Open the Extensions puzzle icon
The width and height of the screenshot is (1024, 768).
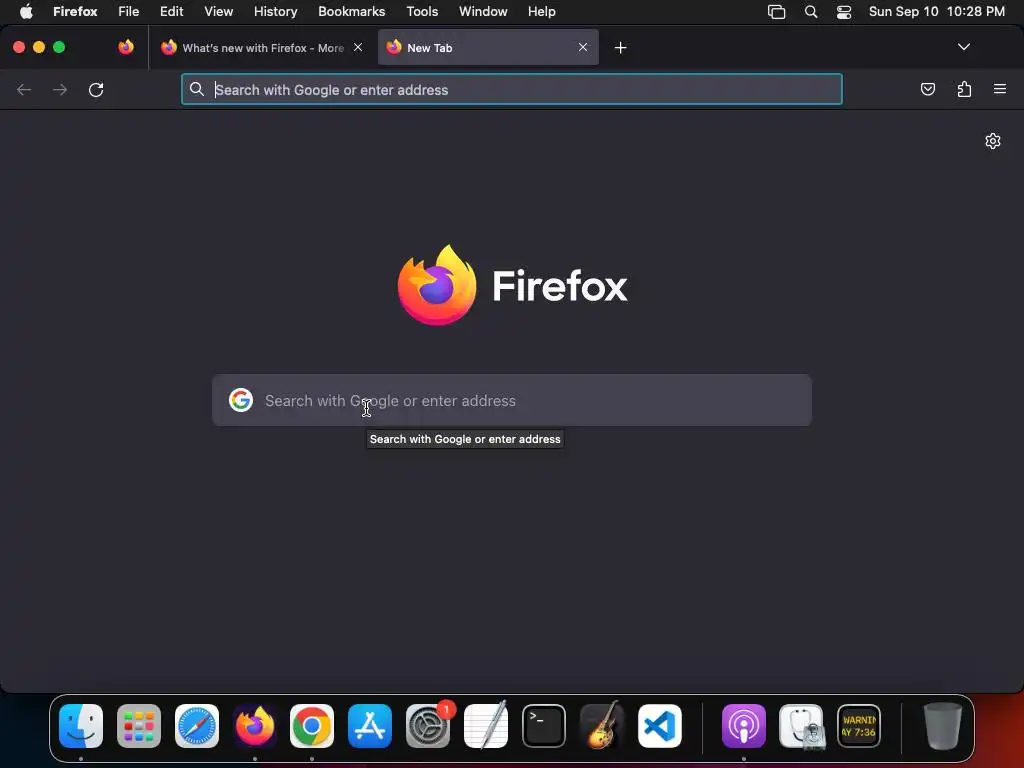[x=964, y=89]
